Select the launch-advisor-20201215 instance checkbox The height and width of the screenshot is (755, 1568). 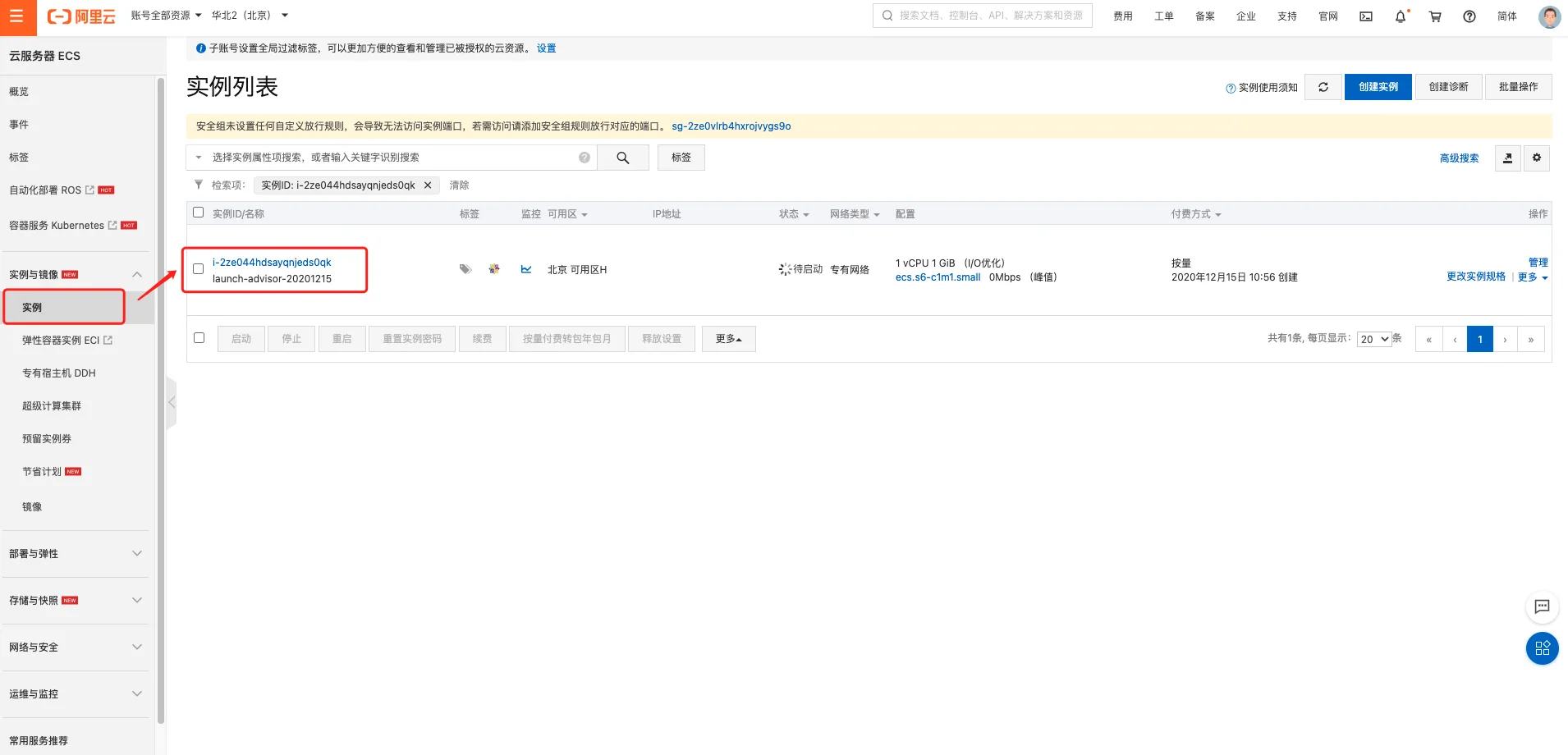198,269
